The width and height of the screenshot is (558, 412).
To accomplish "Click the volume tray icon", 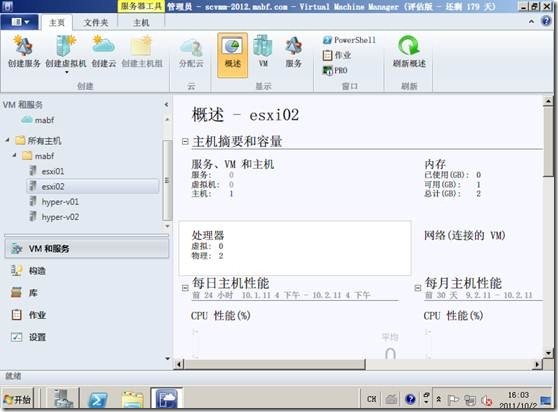I will (486, 400).
